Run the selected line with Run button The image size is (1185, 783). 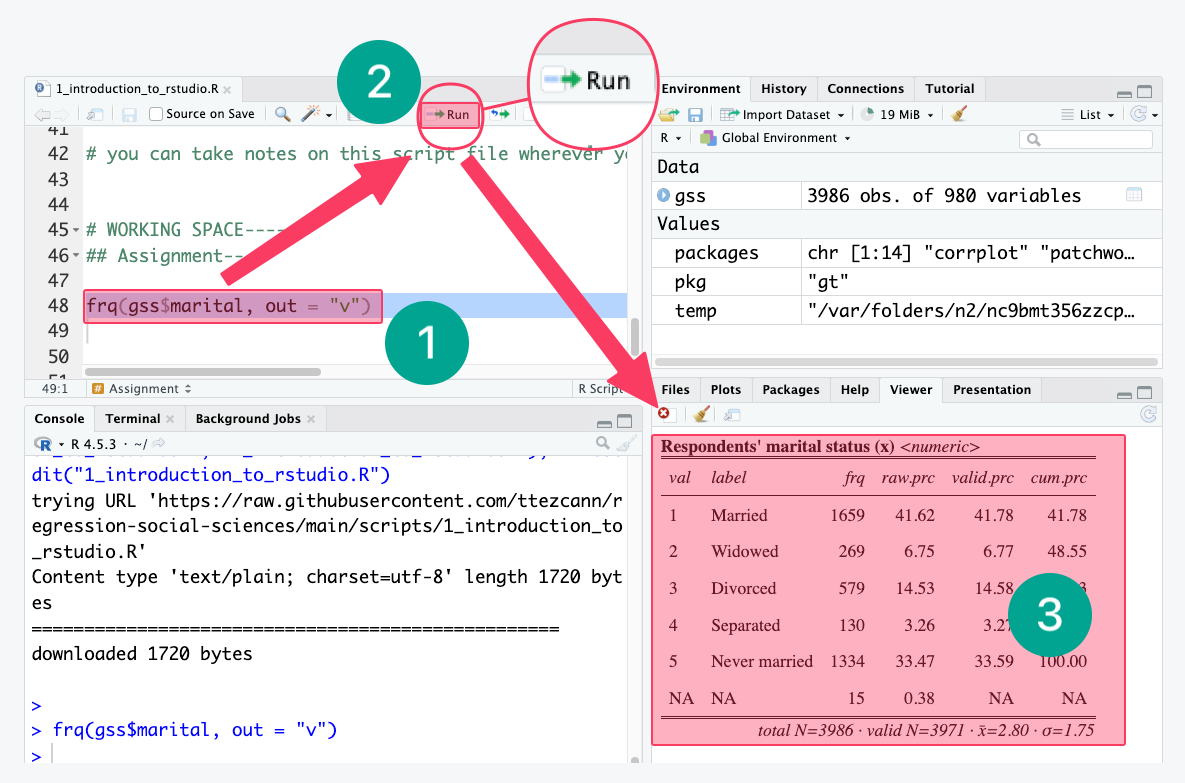point(449,115)
